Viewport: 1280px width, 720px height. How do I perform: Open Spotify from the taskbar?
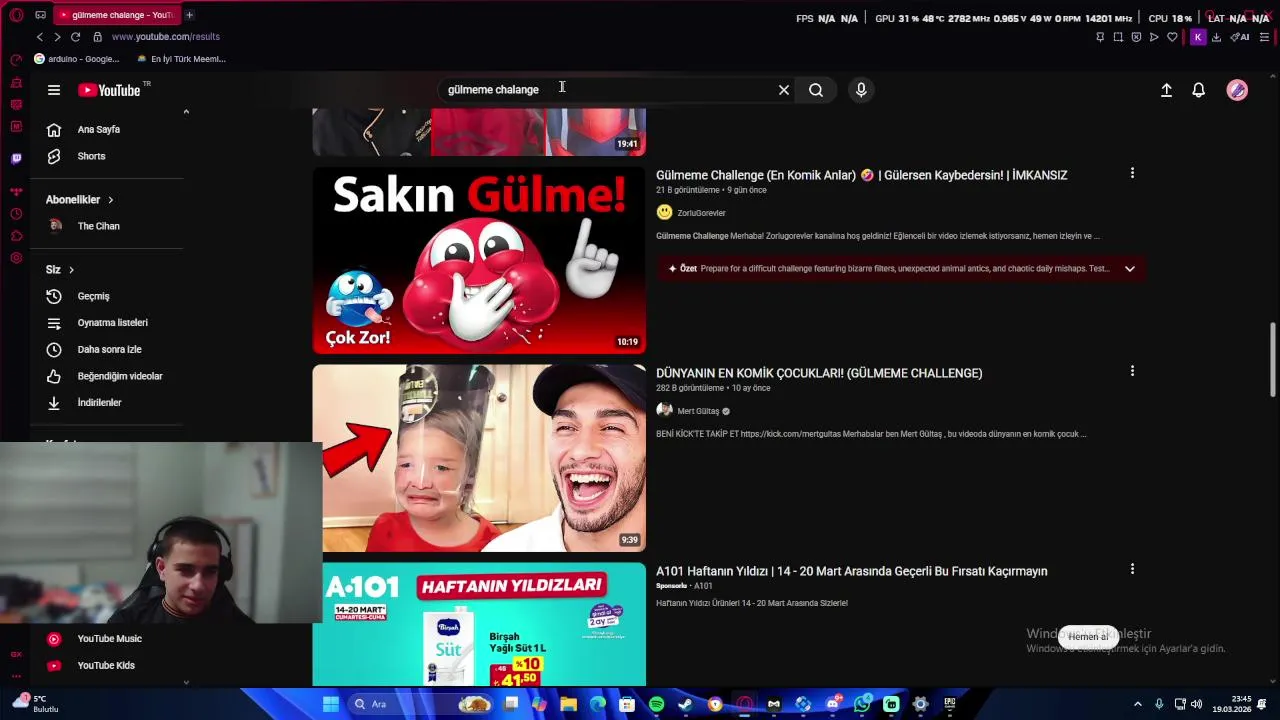click(x=656, y=704)
